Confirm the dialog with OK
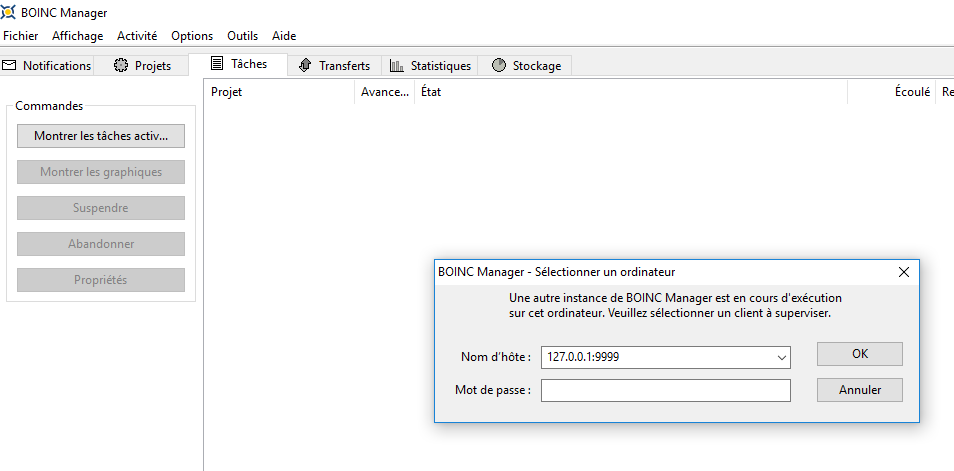 [860, 354]
